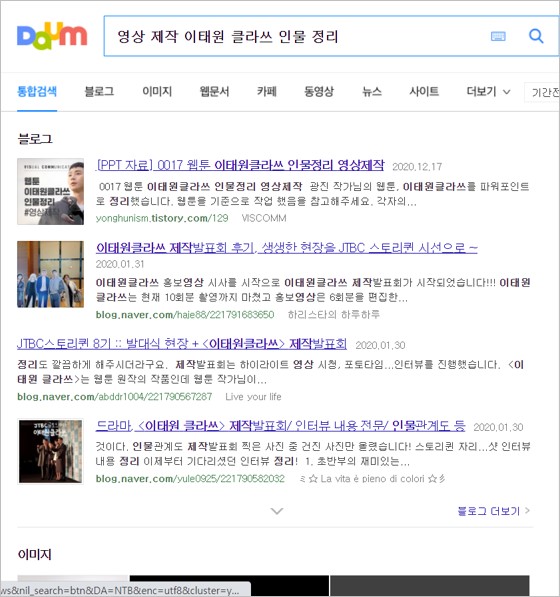Expand blog results with the down chevron
The height and width of the screenshot is (597, 560).
276,511
